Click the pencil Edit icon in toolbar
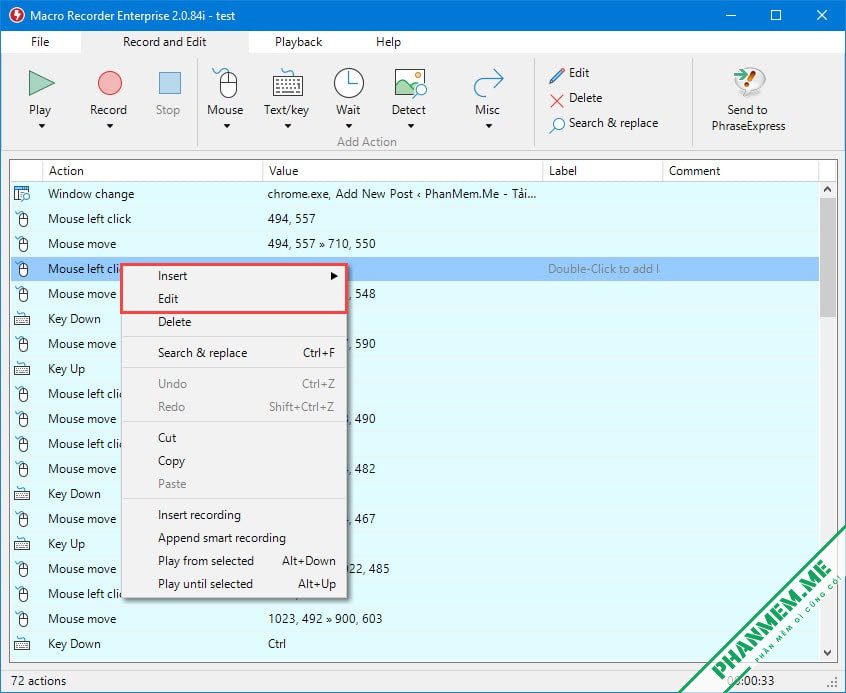The image size is (846, 693). coord(556,76)
